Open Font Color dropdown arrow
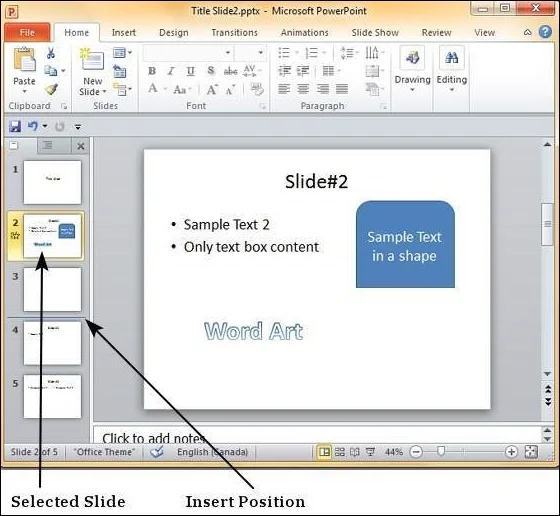560x516 pixels. click(166, 89)
